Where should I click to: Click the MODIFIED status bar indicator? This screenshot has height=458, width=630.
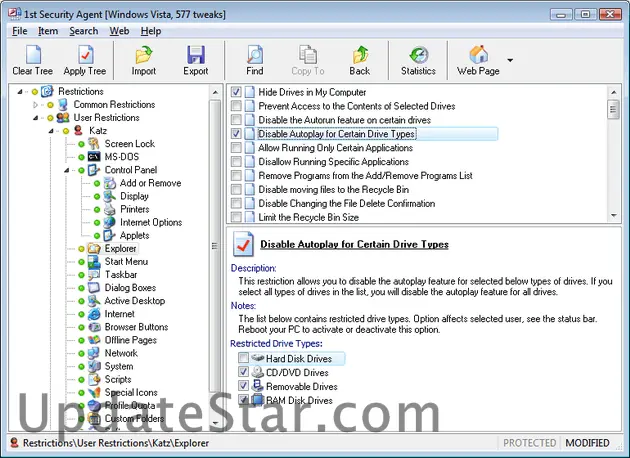(587, 443)
